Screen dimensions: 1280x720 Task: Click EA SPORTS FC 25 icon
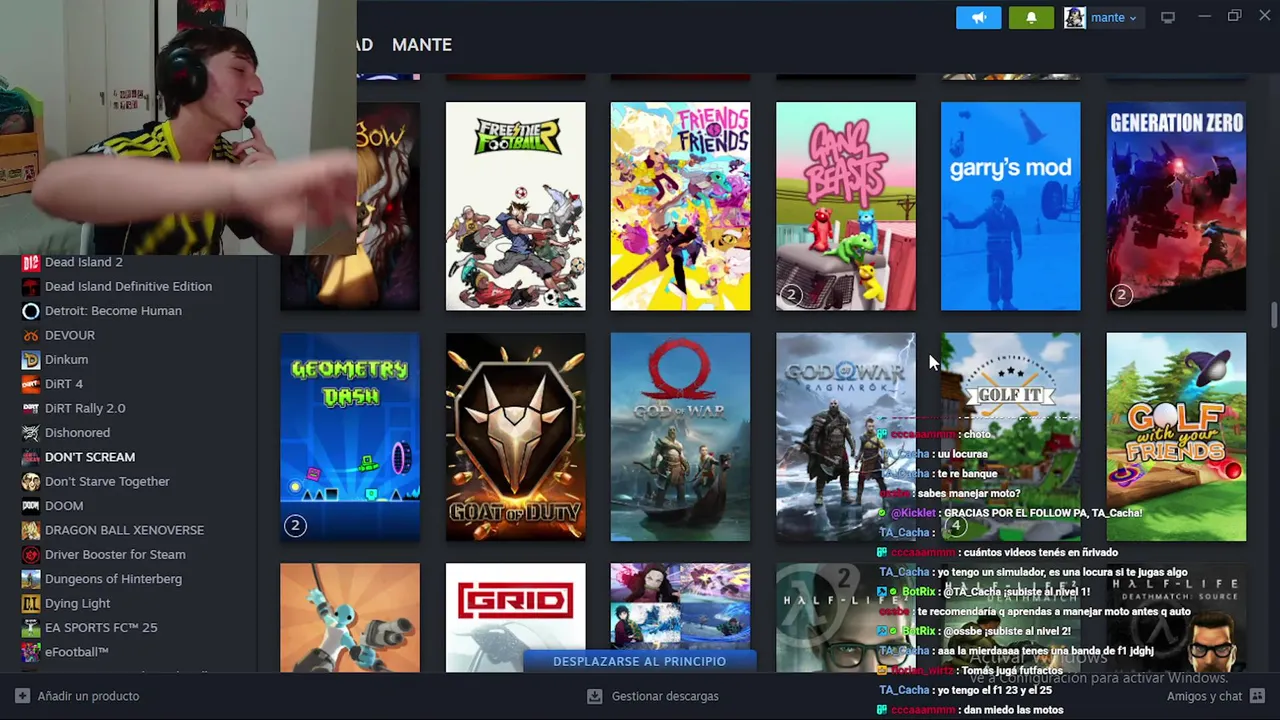point(31,628)
